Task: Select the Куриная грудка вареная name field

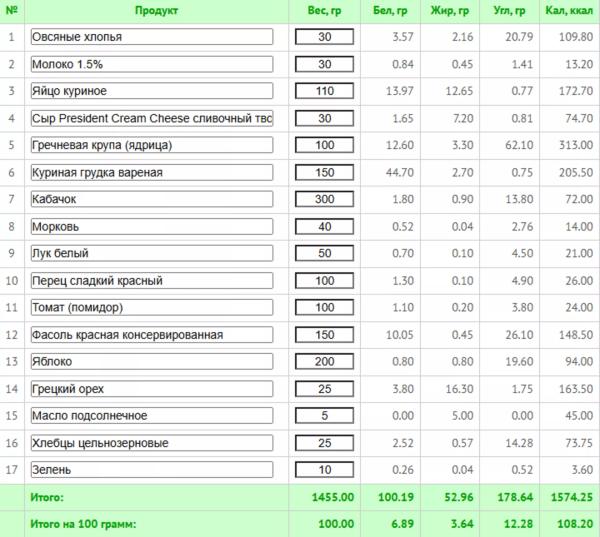Action: click(152, 172)
